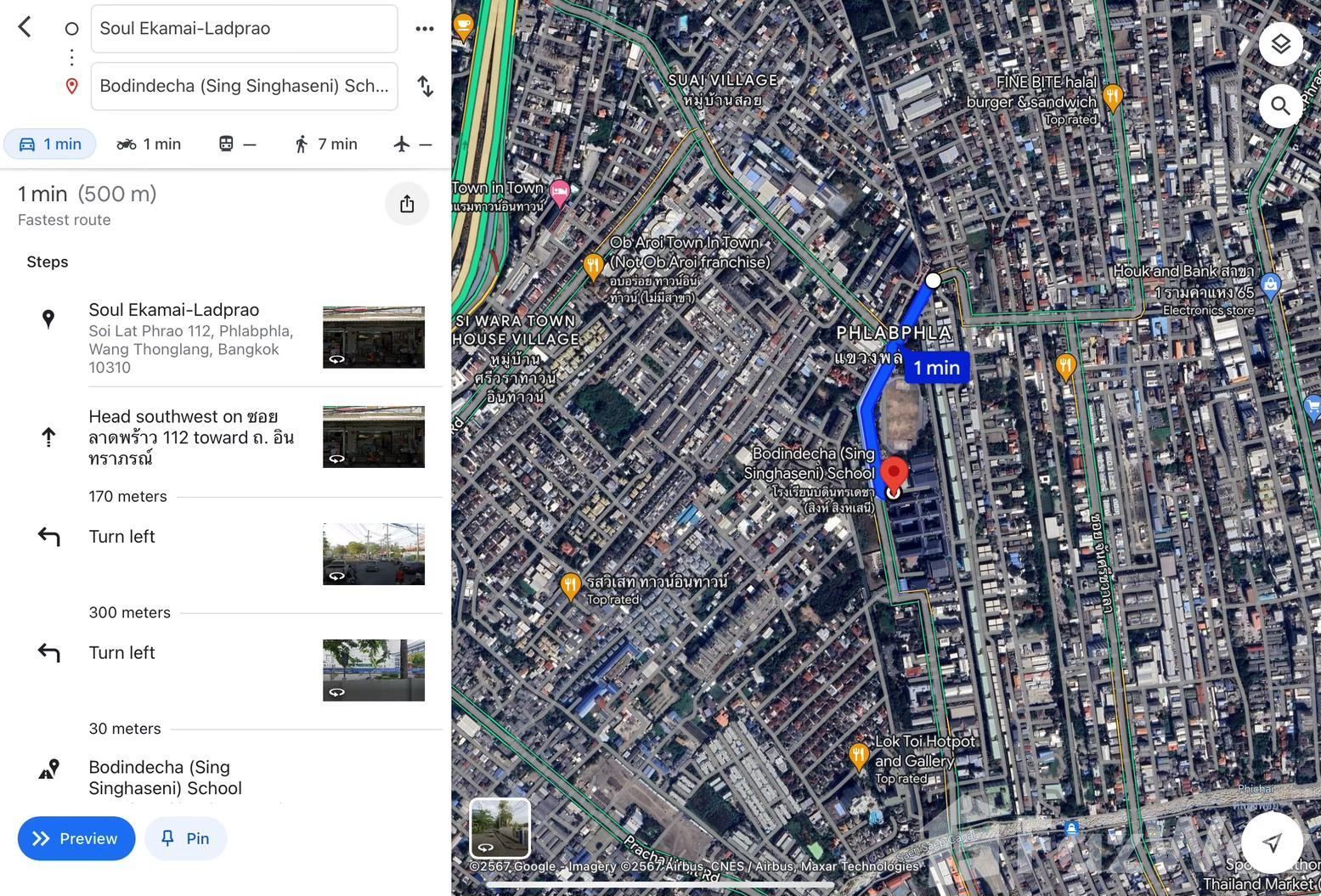Swap origin and destination with the reverse arrows
The image size is (1321, 896).
coord(425,86)
